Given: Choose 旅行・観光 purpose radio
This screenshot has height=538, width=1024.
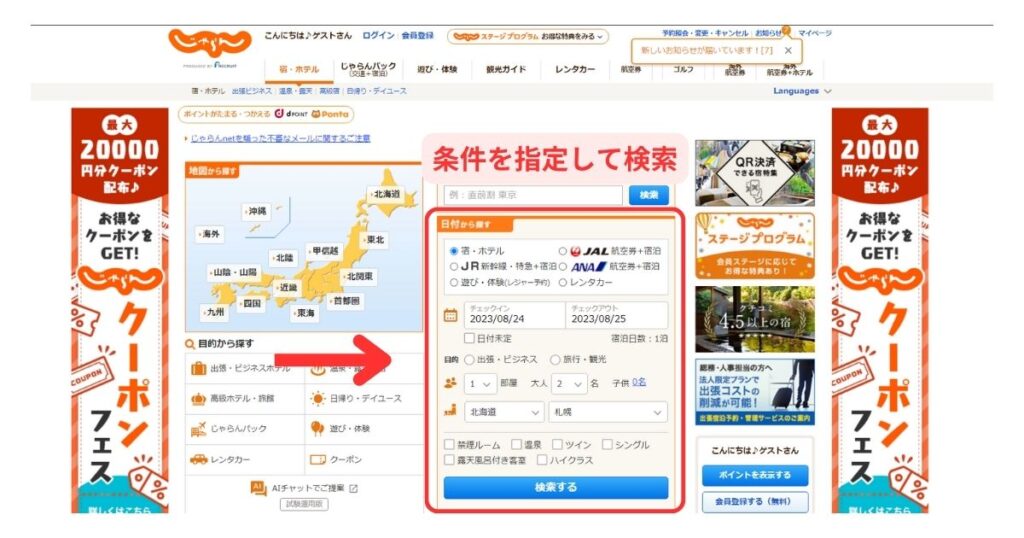Looking at the screenshot, I should point(555,360).
